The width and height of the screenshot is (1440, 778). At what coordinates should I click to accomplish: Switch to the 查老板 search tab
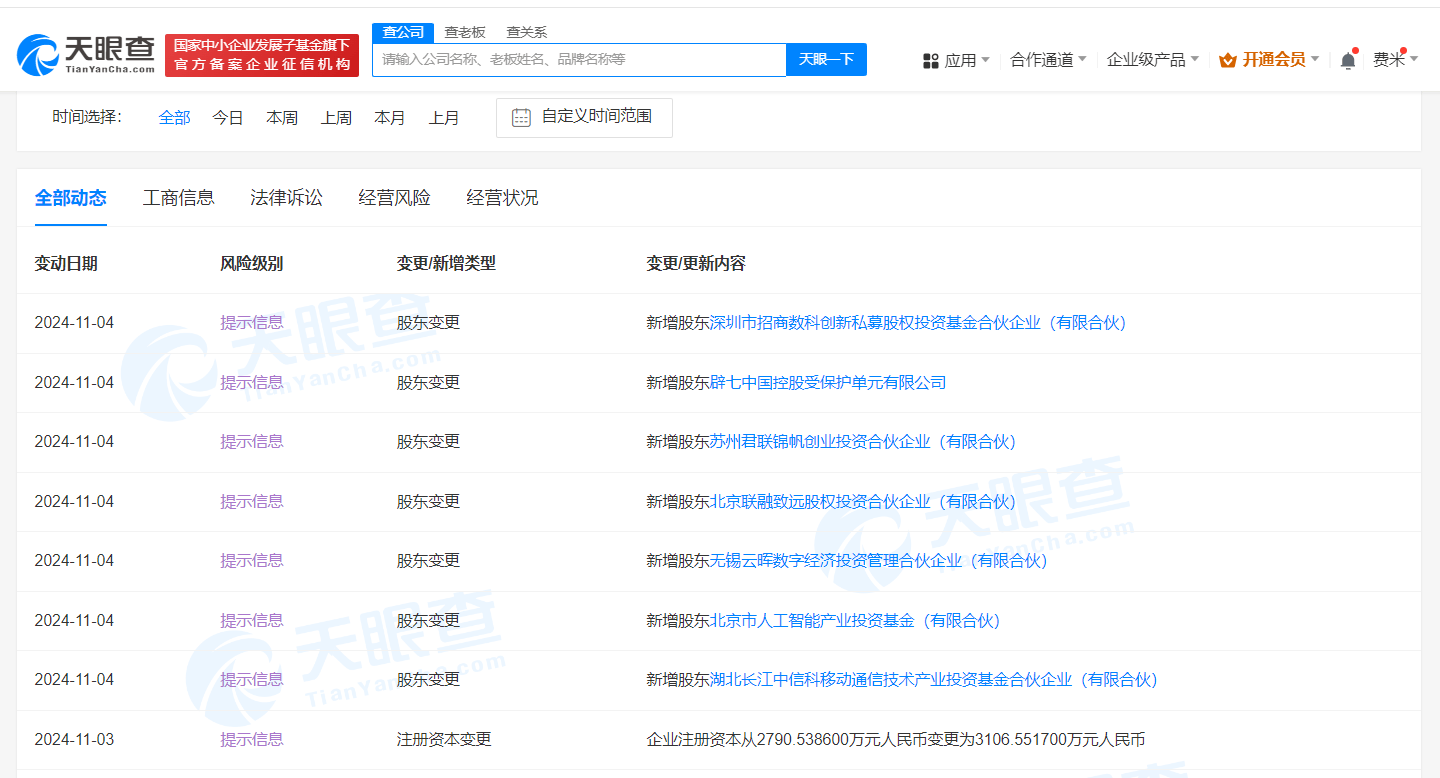(465, 32)
